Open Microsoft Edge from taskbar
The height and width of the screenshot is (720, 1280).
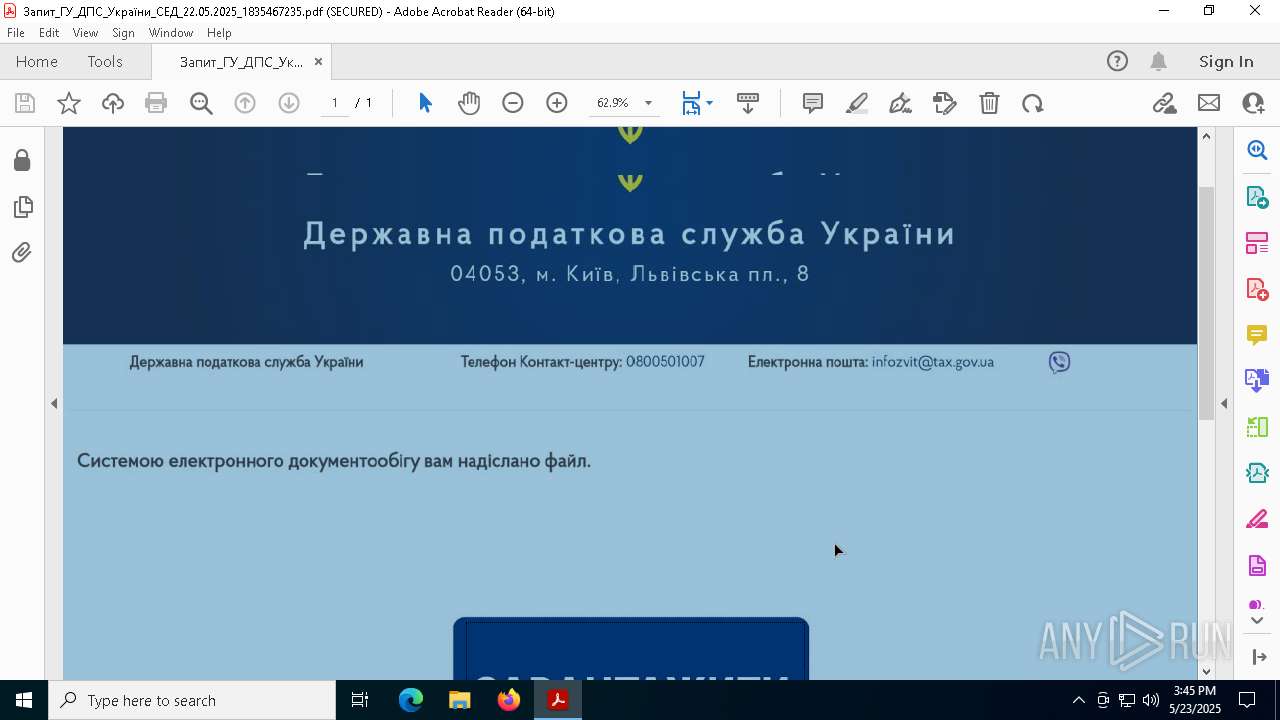[411, 700]
